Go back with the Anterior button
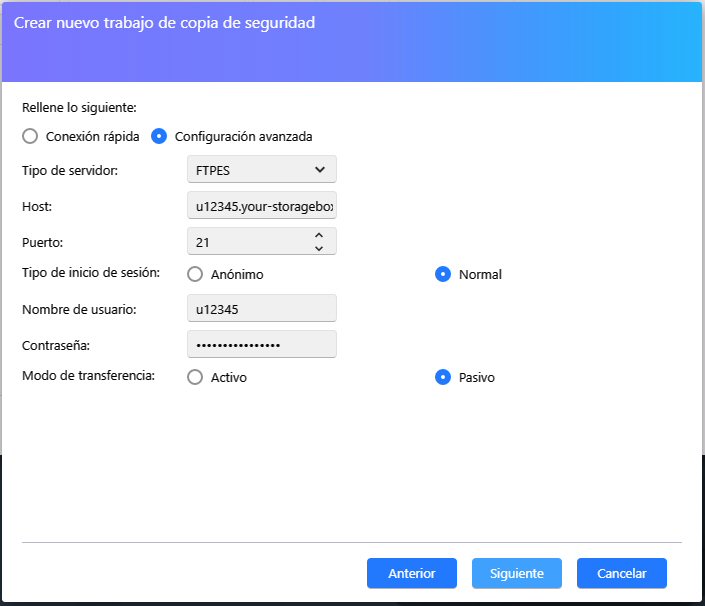705x606 pixels. [x=412, y=573]
